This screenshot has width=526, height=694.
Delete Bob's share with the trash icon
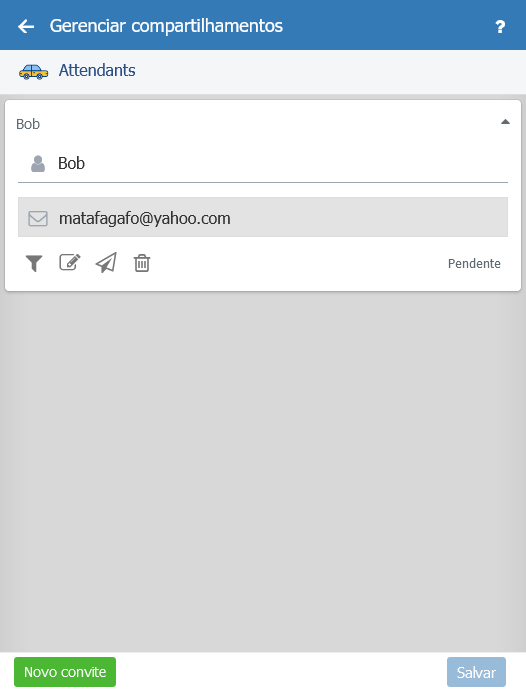(142, 263)
